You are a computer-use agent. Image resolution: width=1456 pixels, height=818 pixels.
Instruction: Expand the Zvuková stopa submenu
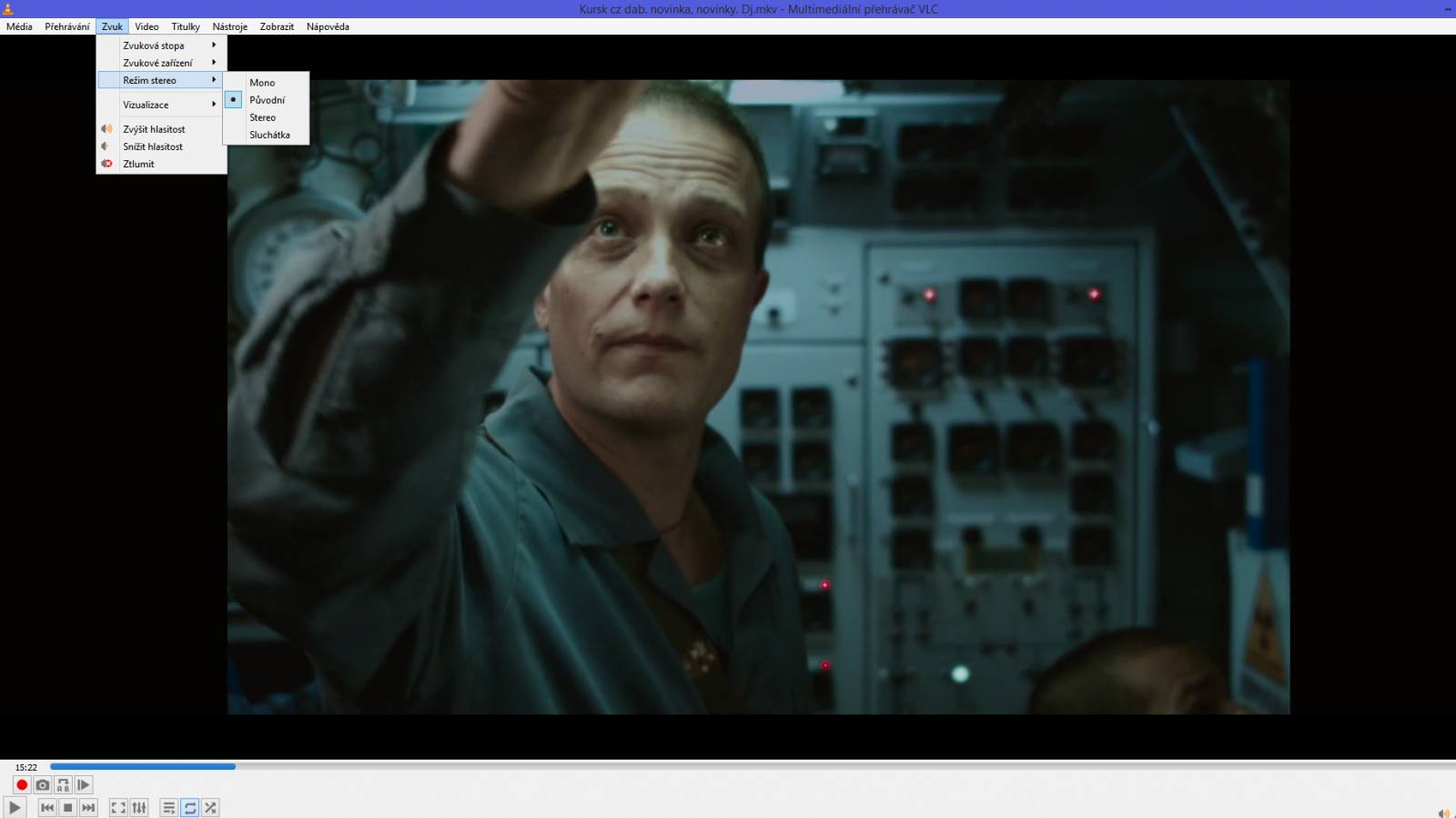[x=161, y=45]
